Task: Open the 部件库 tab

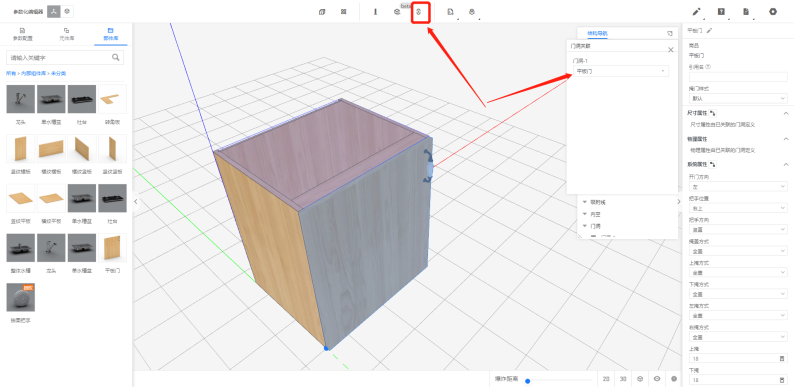Action: click(110, 34)
